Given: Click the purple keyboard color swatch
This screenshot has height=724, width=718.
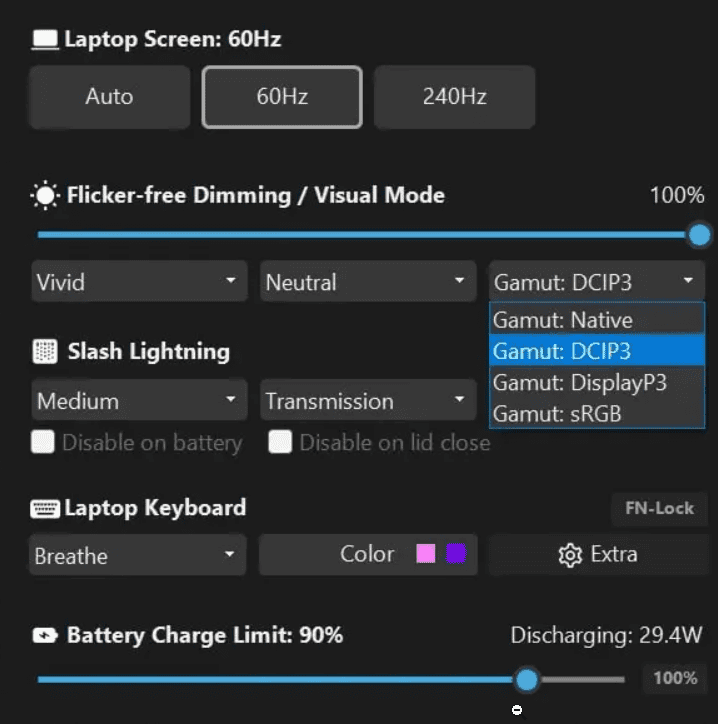Looking at the screenshot, I should pos(456,553).
